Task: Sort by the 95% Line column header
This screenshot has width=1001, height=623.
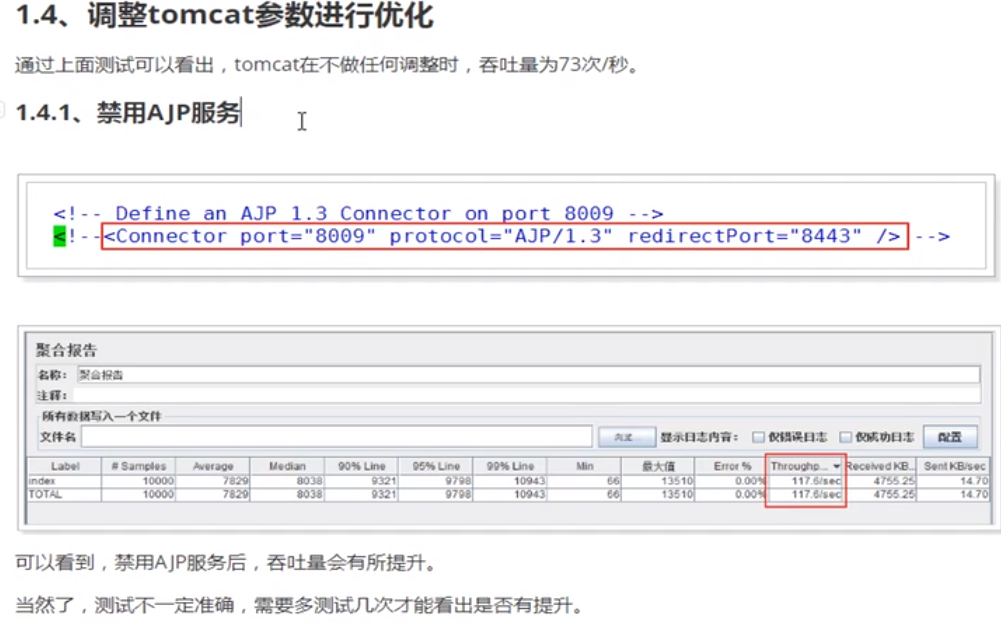Action: coord(435,466)
